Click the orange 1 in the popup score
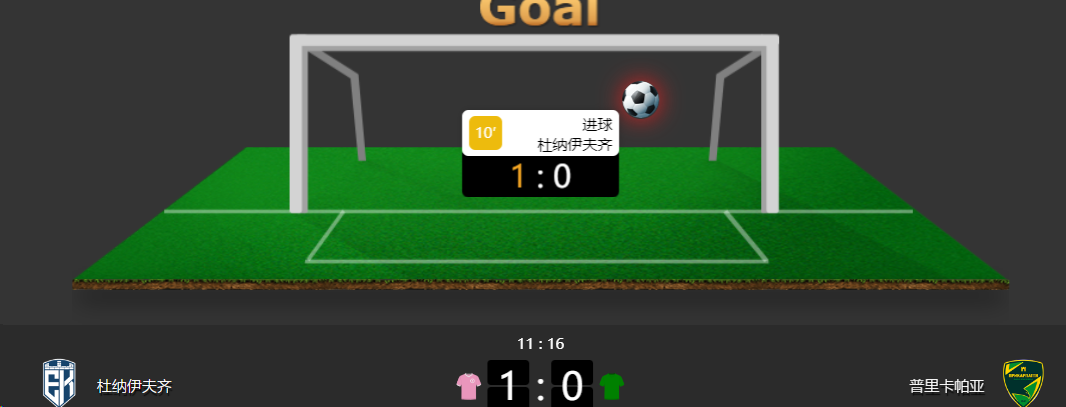Image resolution: width=1066 pixels, height=407 pixels. tap(518, 176)
